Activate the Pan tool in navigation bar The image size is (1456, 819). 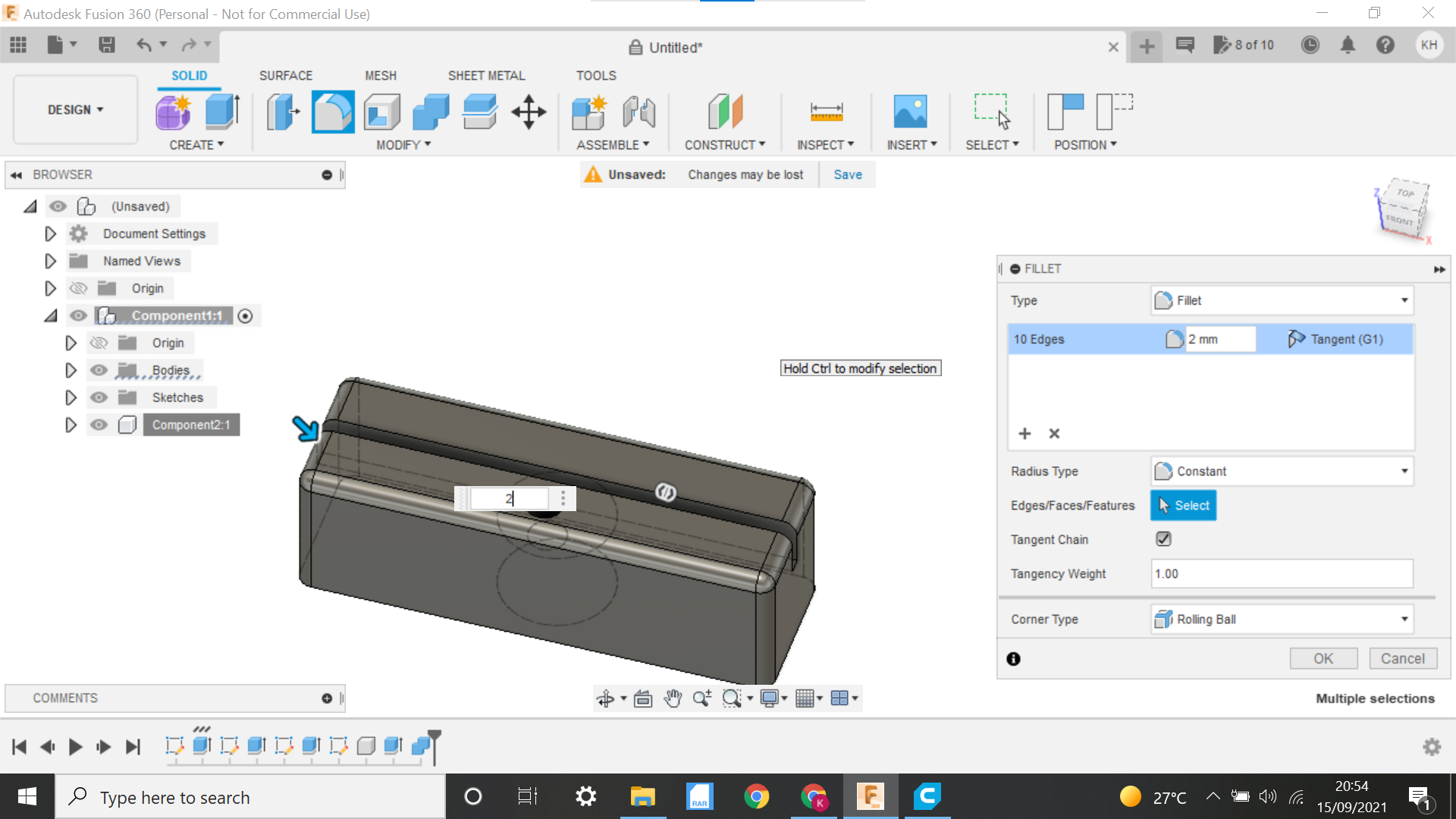(x=672, y=698)
